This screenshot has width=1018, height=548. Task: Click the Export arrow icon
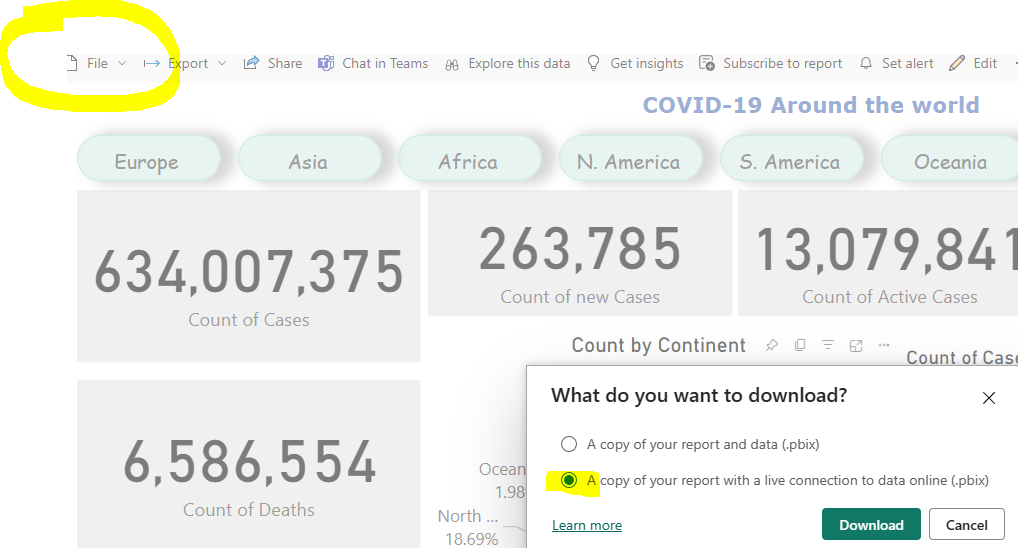point(151,64)
